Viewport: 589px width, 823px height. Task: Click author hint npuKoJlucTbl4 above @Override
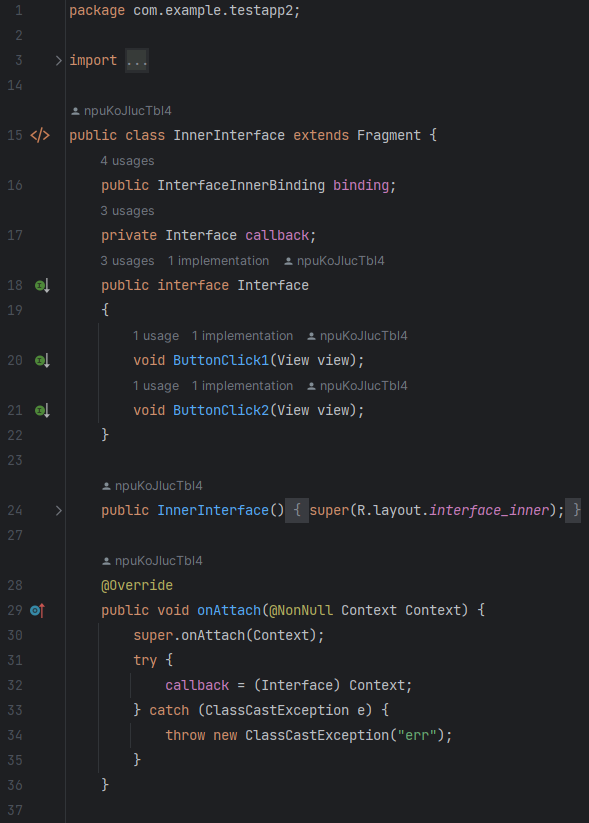pos(152,561)
